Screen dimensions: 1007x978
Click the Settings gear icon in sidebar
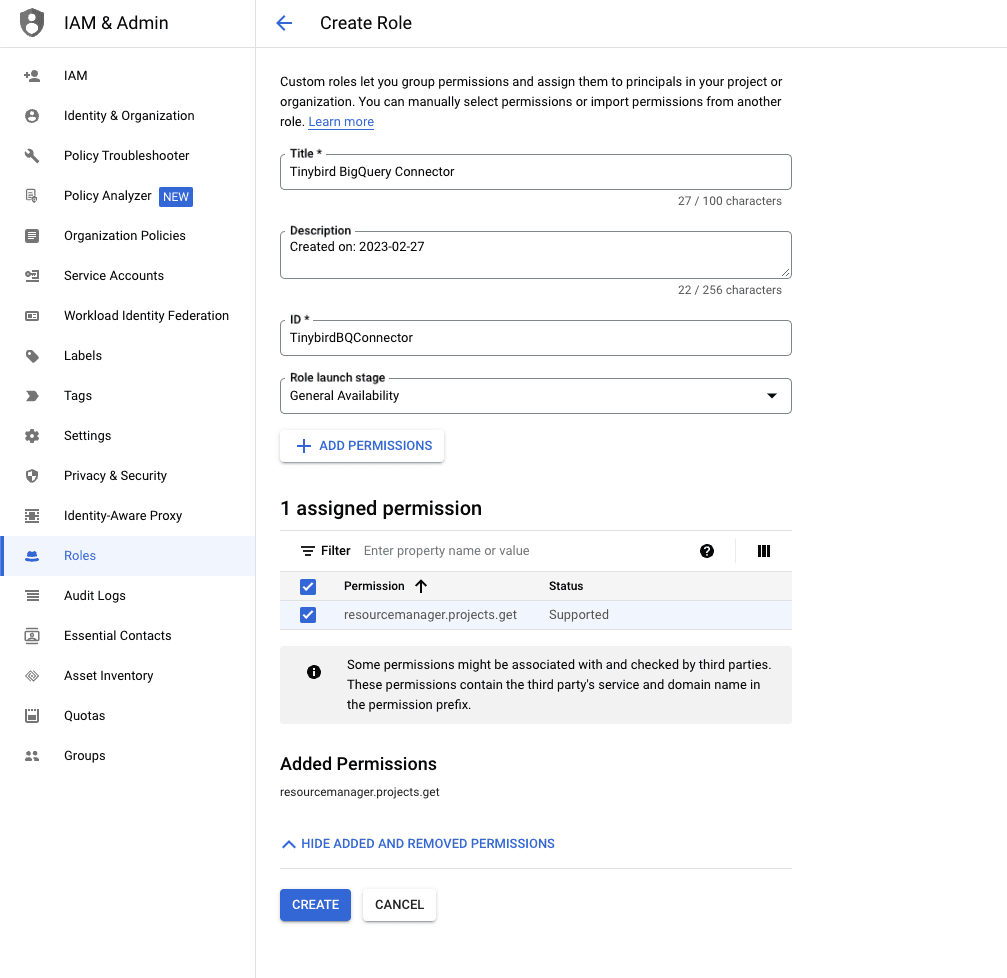[32, 436]
